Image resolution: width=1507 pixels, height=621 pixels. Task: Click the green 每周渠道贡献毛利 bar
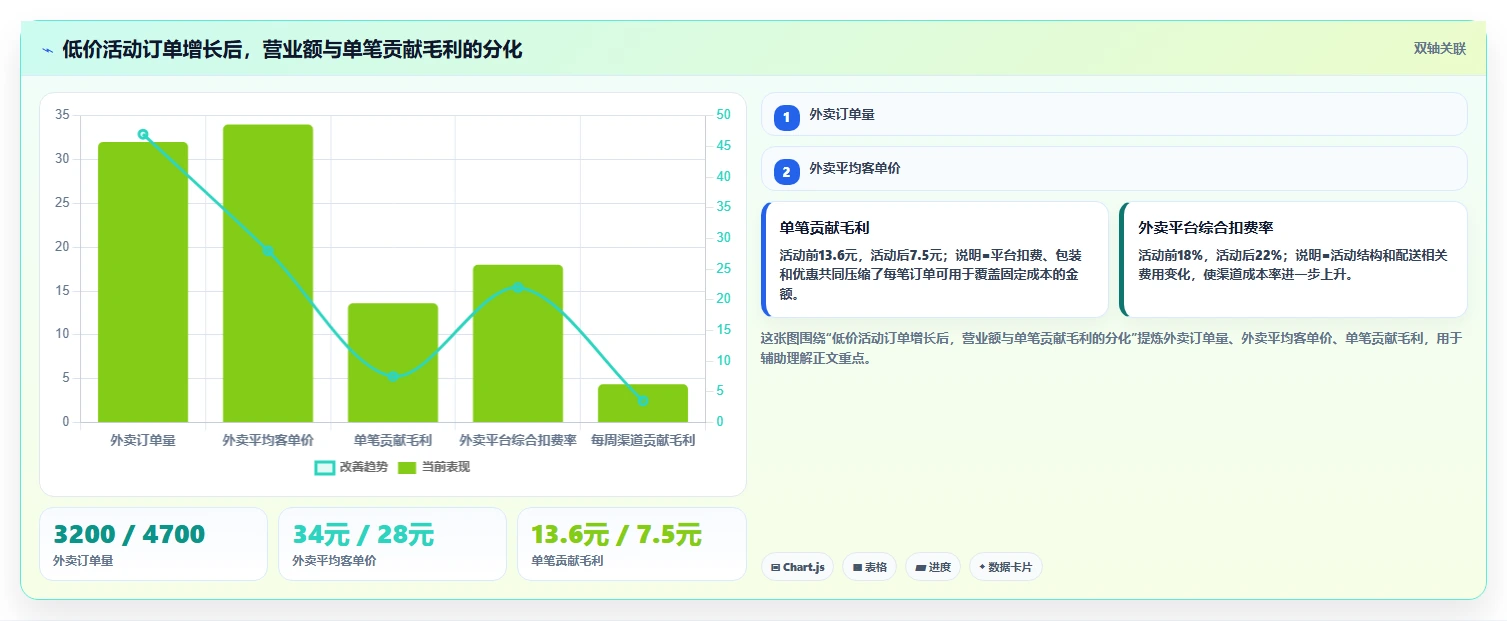pos(643,403)
